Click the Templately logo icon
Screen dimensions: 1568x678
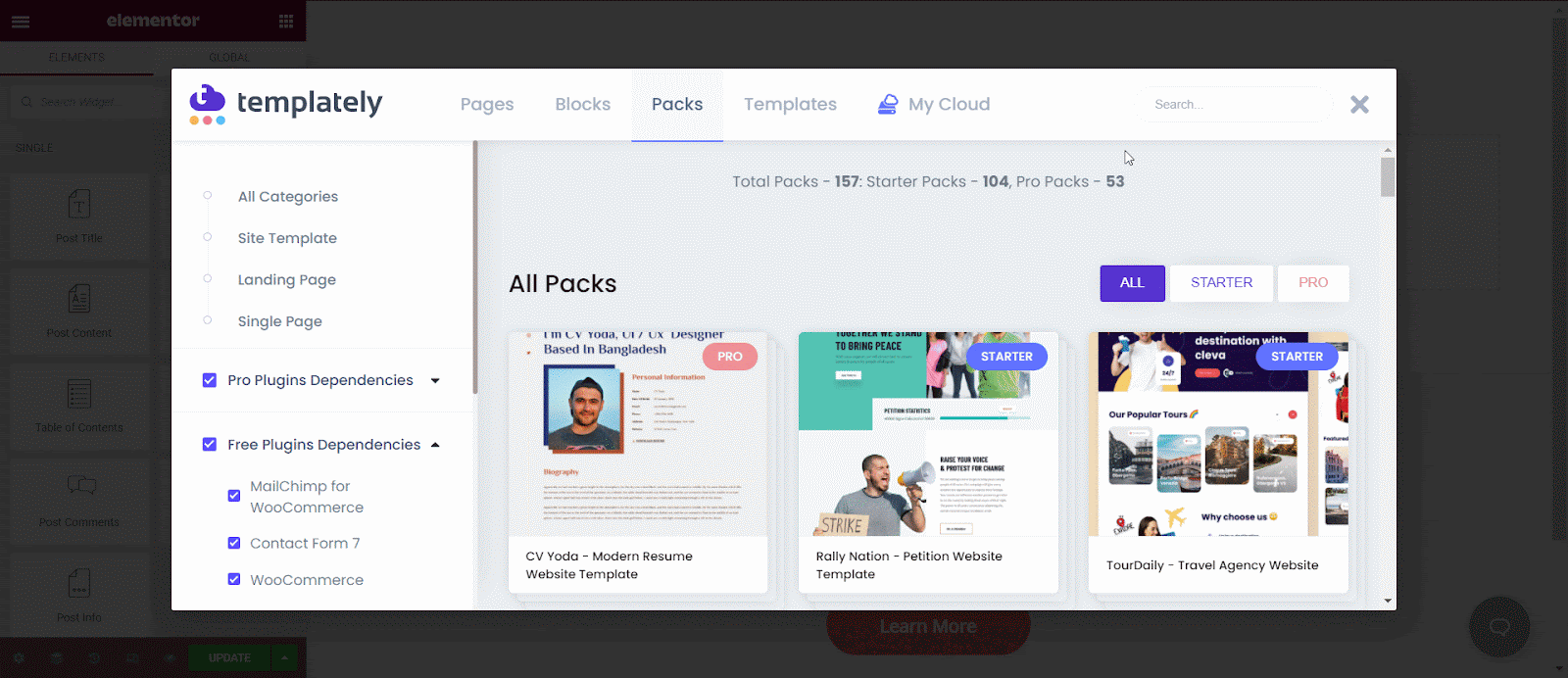tap(207, 105)
